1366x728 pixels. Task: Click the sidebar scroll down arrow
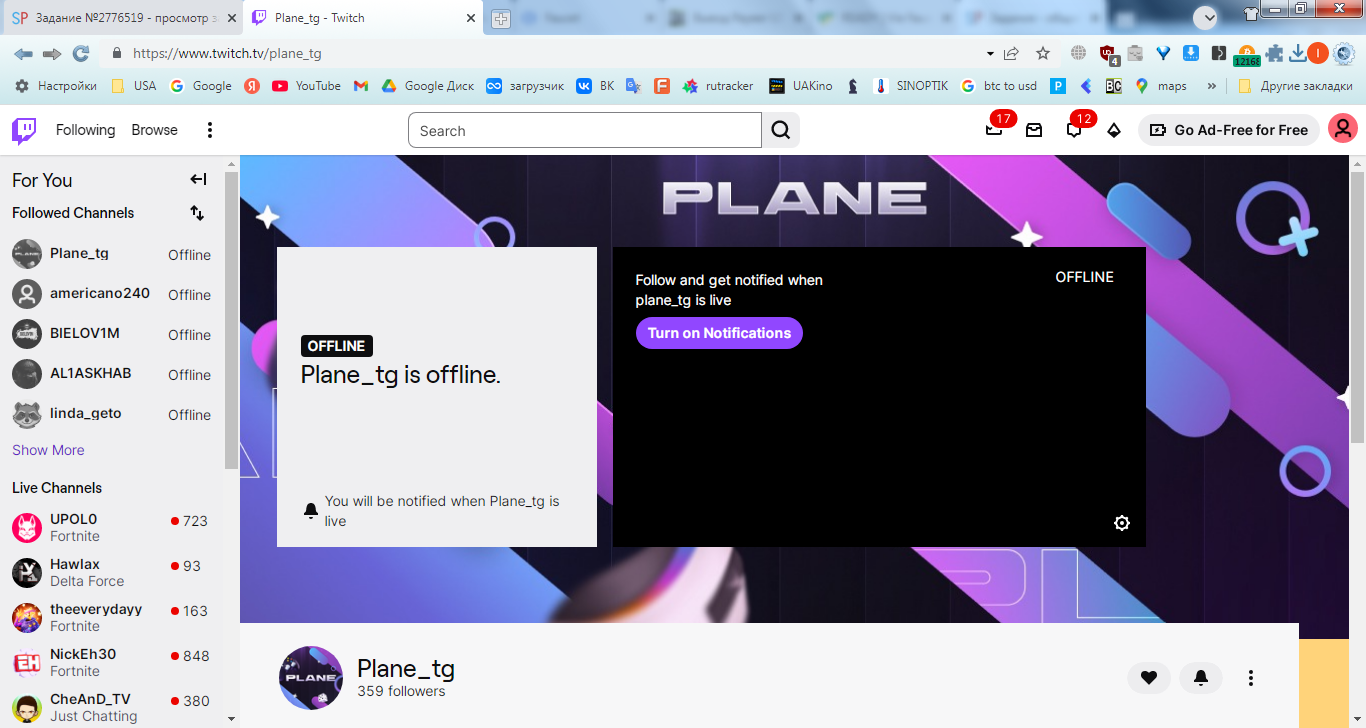click(232, 718)
